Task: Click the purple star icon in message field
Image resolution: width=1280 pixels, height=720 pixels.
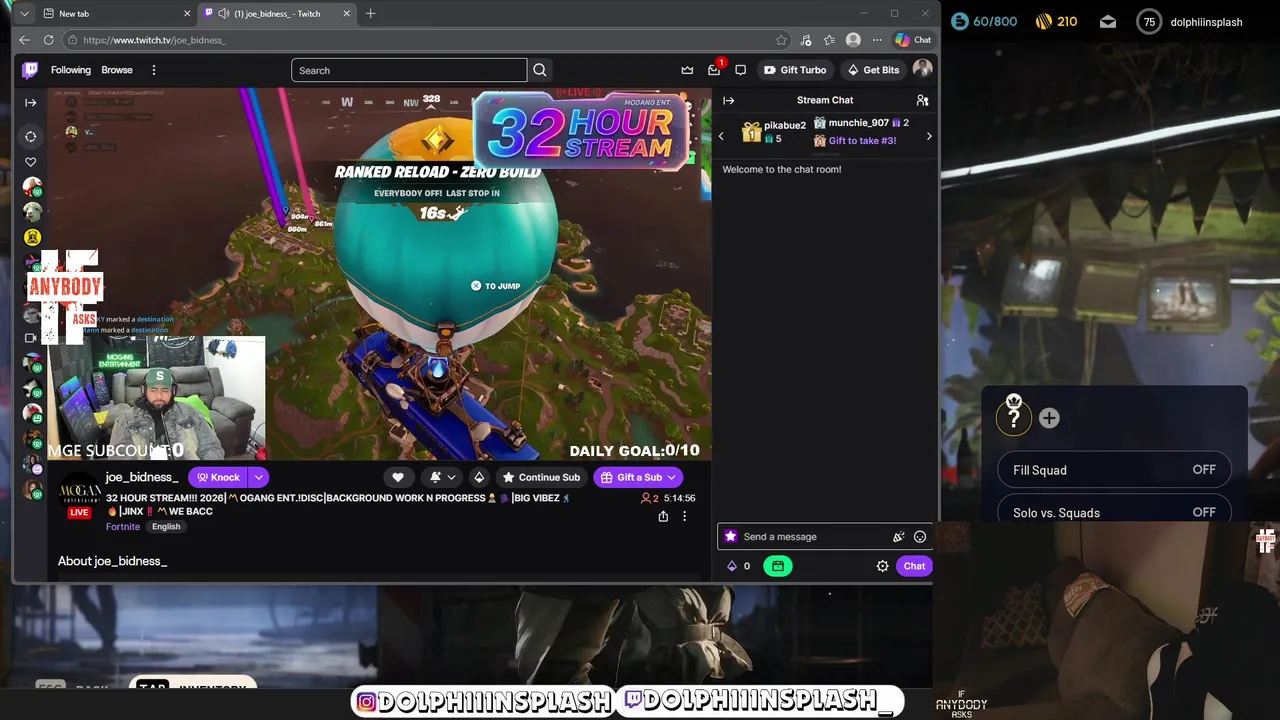Action: [730, 537]
